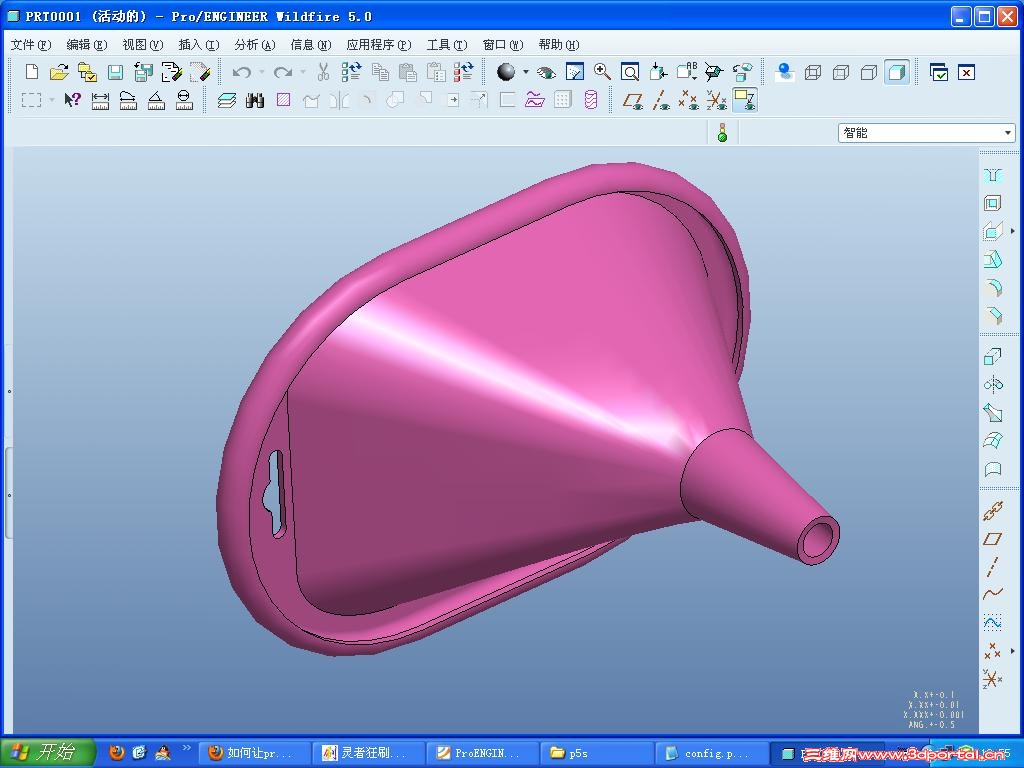This screenshot has width=1024, height=768.
Task: Click the Angle measurement icon
Action: (156, 100)
